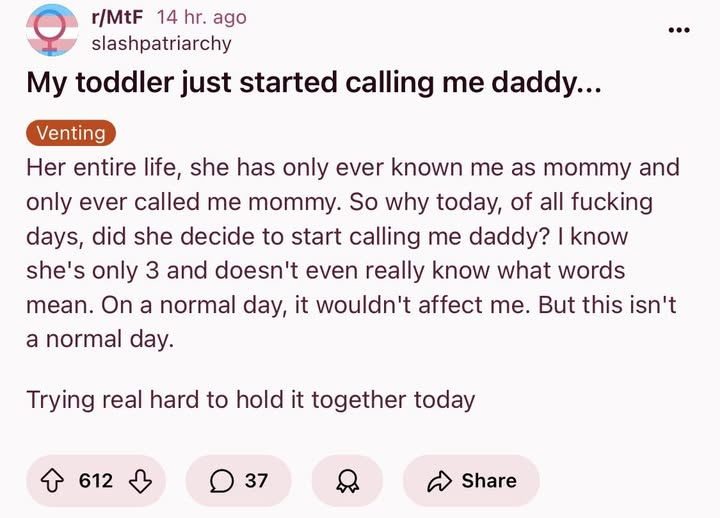Image resolution: width=720 pixels, height=518 pixels.
Task: Select the post body paragraph text
Action: [x=353, y=253]
